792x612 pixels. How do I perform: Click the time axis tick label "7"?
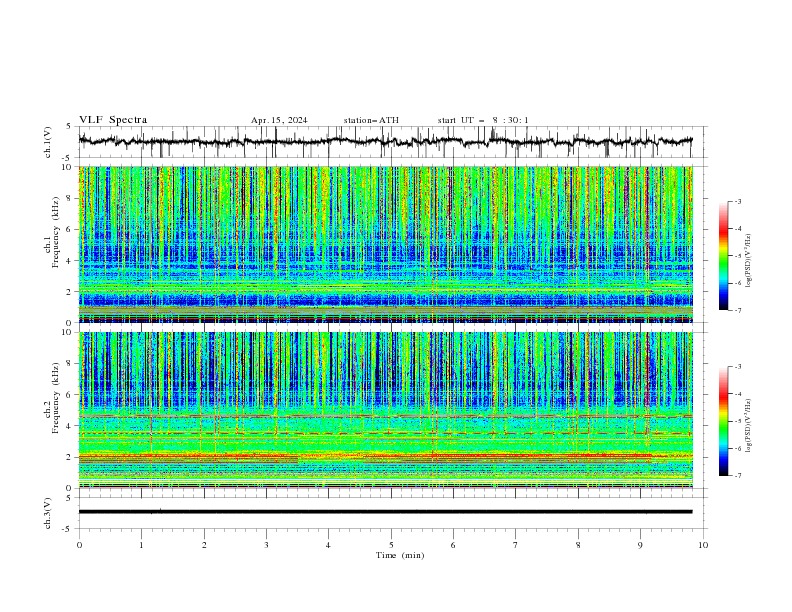[x=516, y=545]
